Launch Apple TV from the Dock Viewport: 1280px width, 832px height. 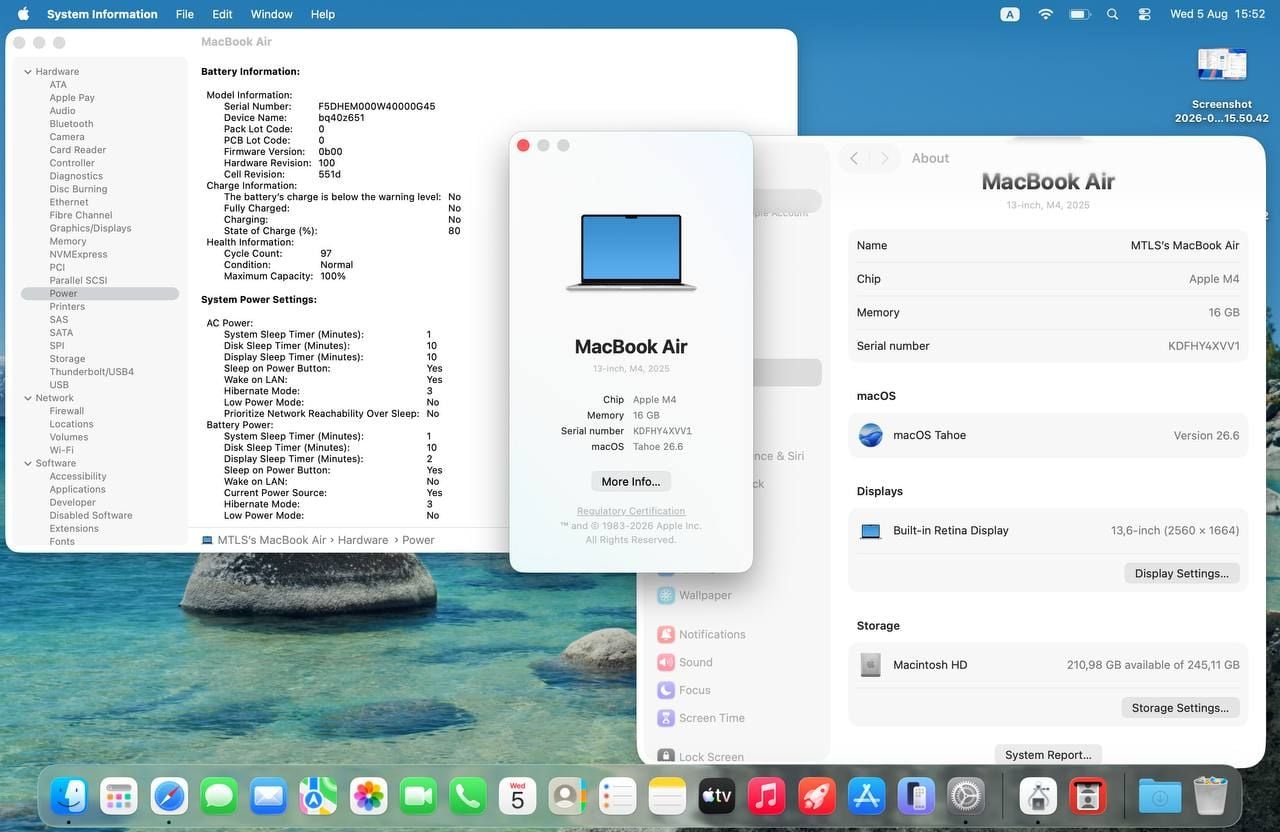[x=717, y=796]
